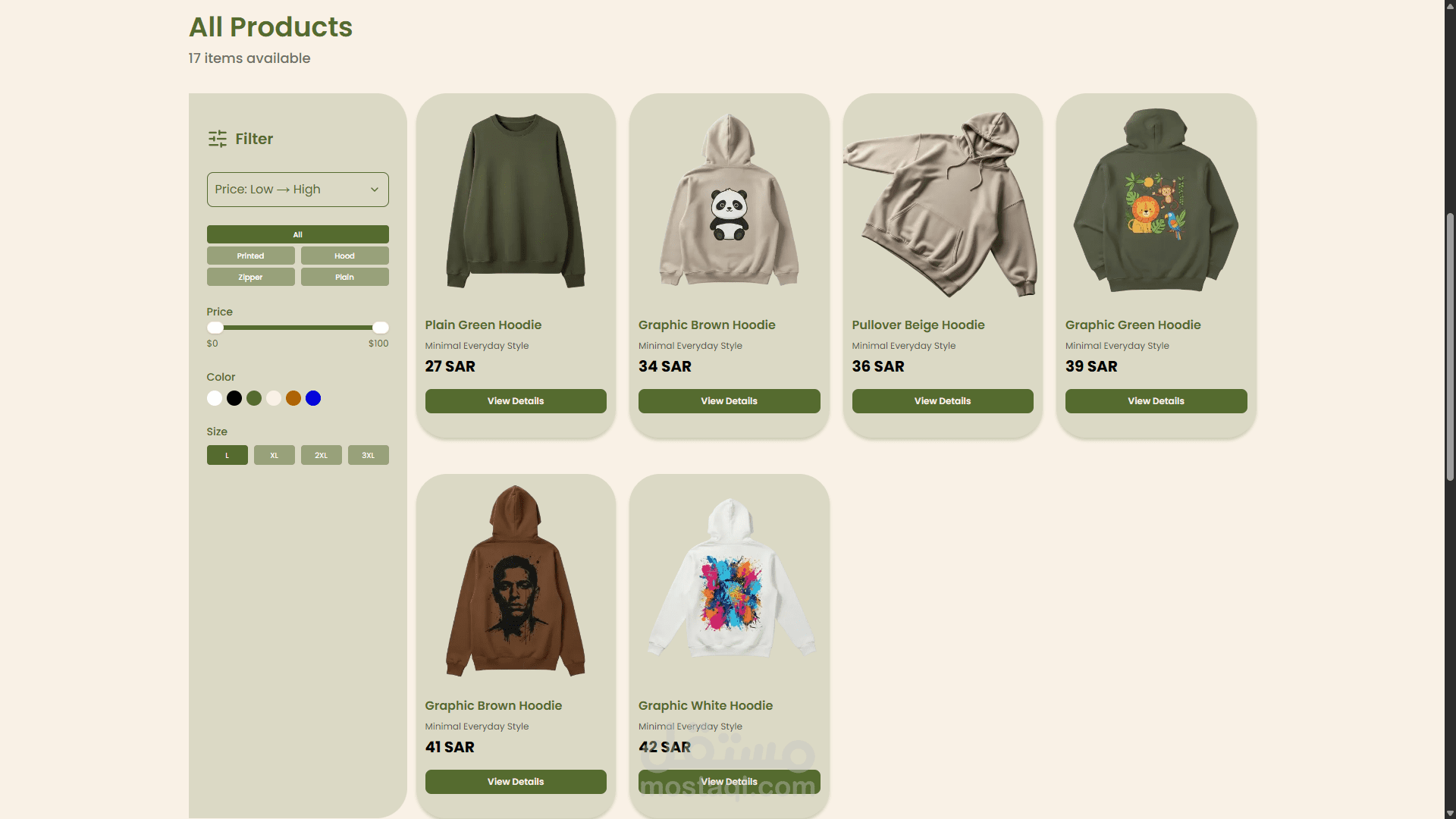The image size is (1456, 819).
Task: Click the Filter sliders icon
Action: (x=218, y=139)
